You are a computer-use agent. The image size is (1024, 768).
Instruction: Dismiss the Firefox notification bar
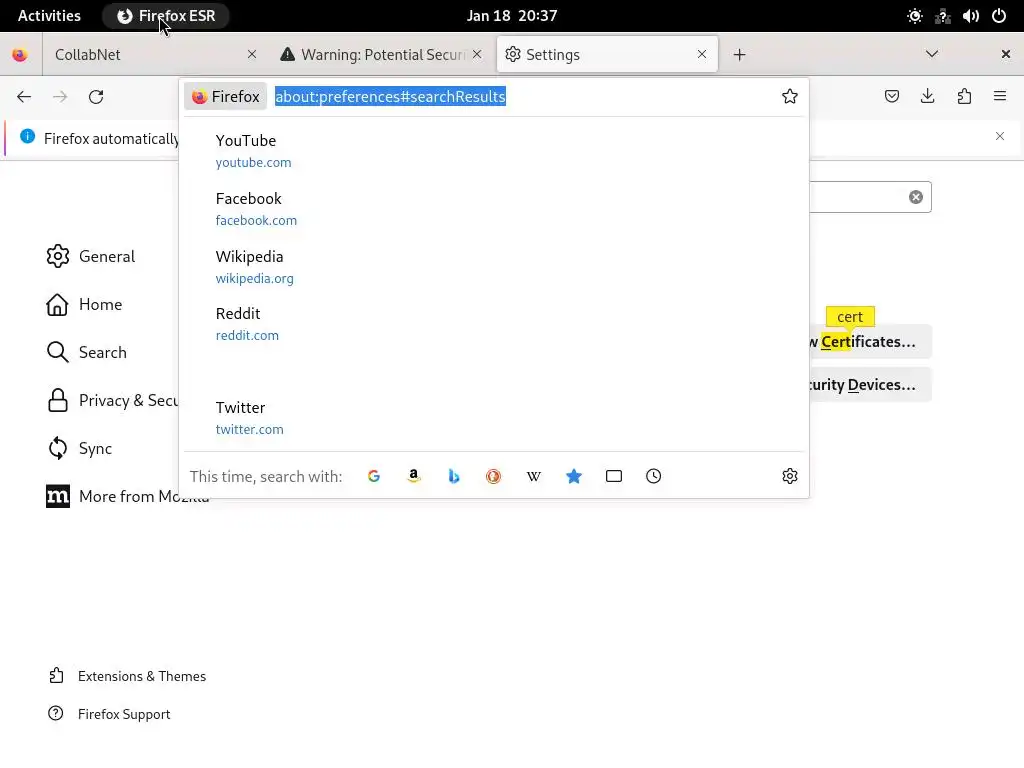point(1000,136)
